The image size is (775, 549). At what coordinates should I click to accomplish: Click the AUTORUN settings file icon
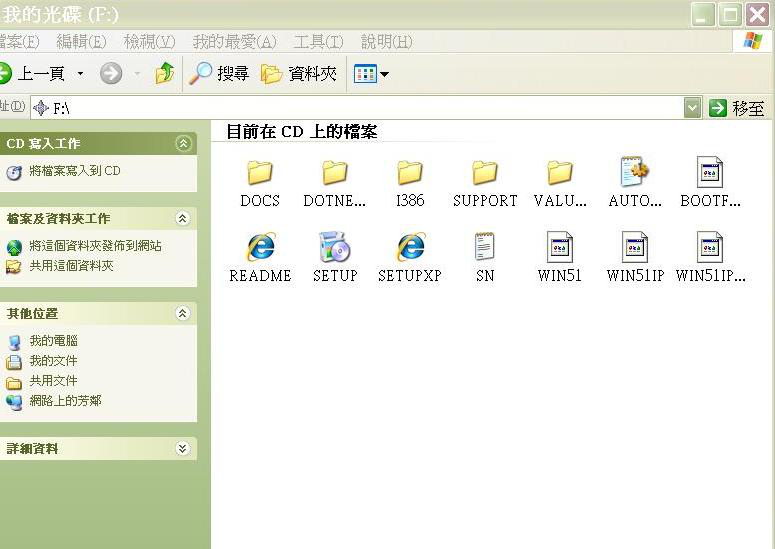tap(635, 173)
